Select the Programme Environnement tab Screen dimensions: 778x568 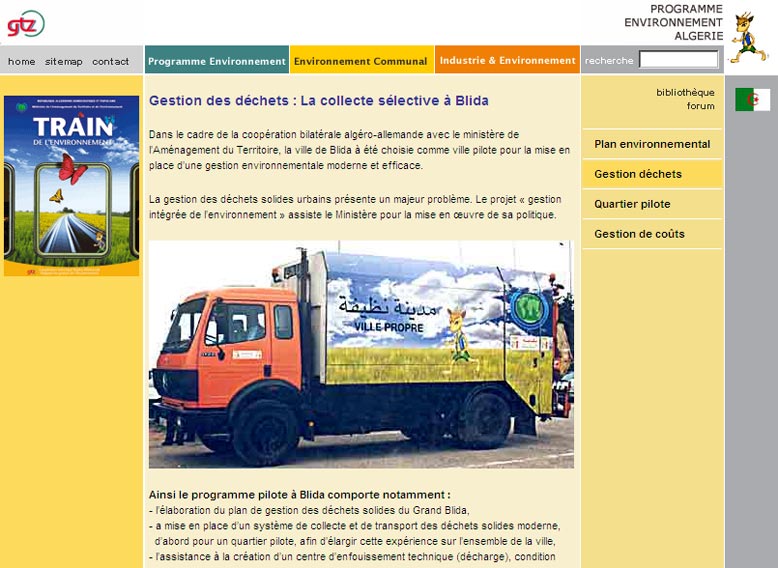click(217, 61)
